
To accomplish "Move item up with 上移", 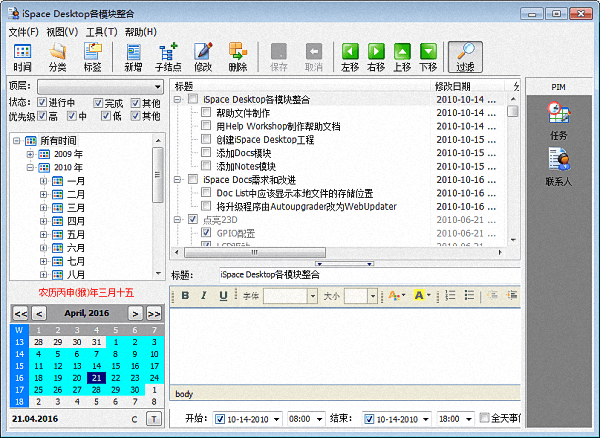I will [402, 57].
